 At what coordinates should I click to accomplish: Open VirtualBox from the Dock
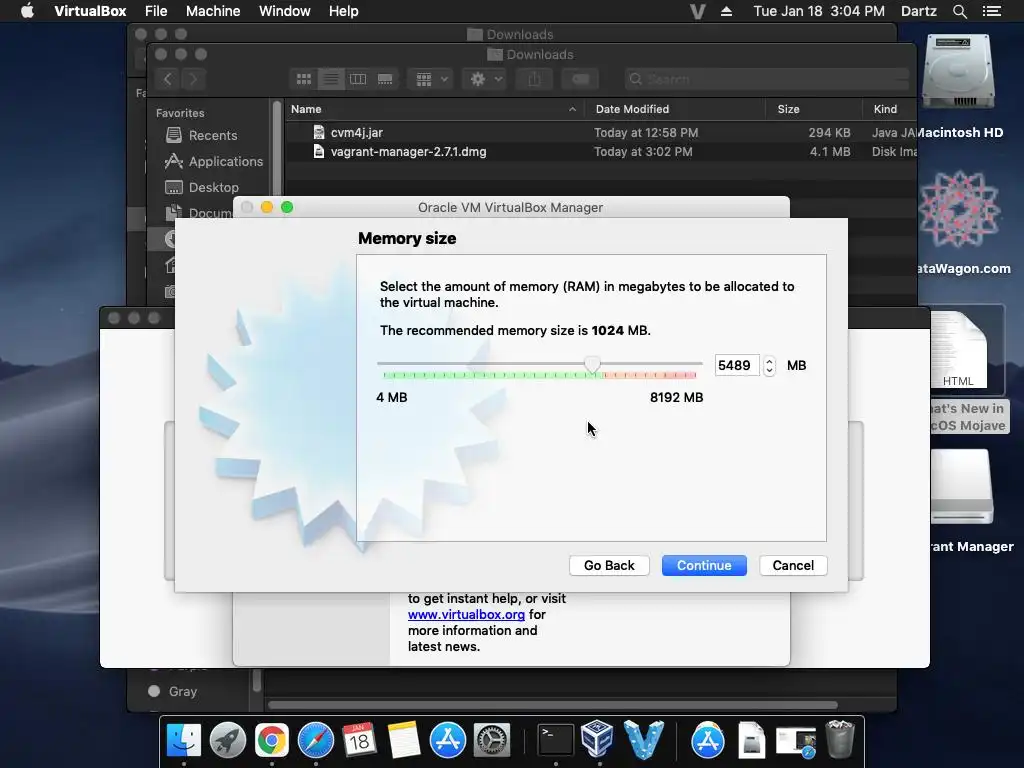coord(597,739)
